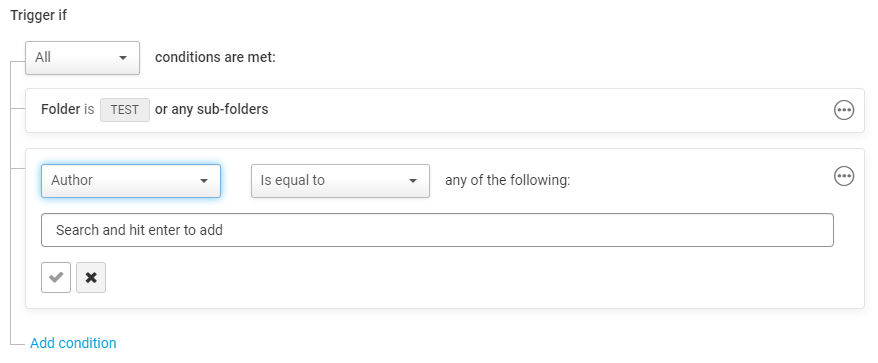
Task: Confirm the condition with the checkmark button
Action: (x=56, y=277)
